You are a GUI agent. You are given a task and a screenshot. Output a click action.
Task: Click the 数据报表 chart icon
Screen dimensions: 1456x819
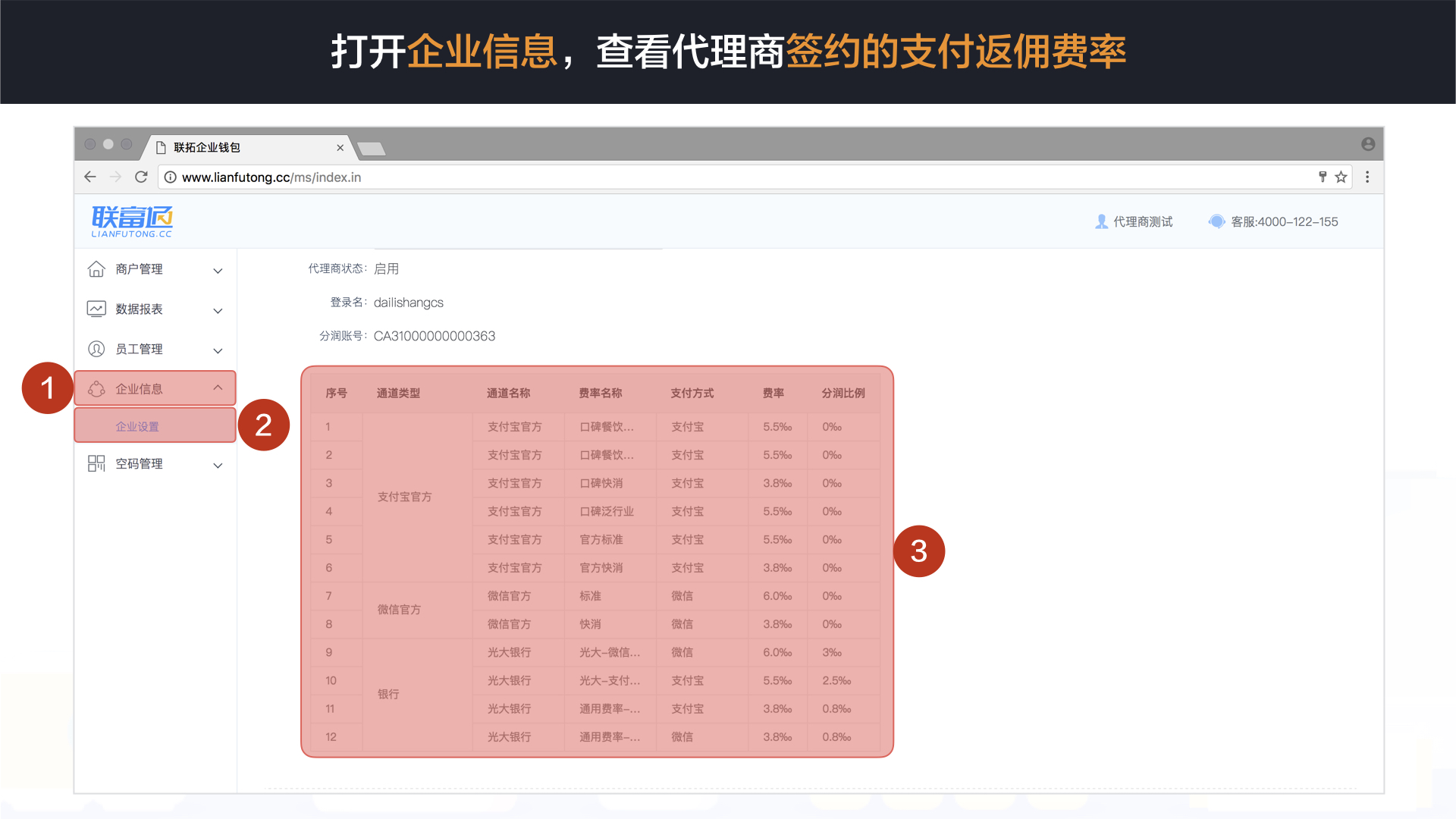(96, 309)
